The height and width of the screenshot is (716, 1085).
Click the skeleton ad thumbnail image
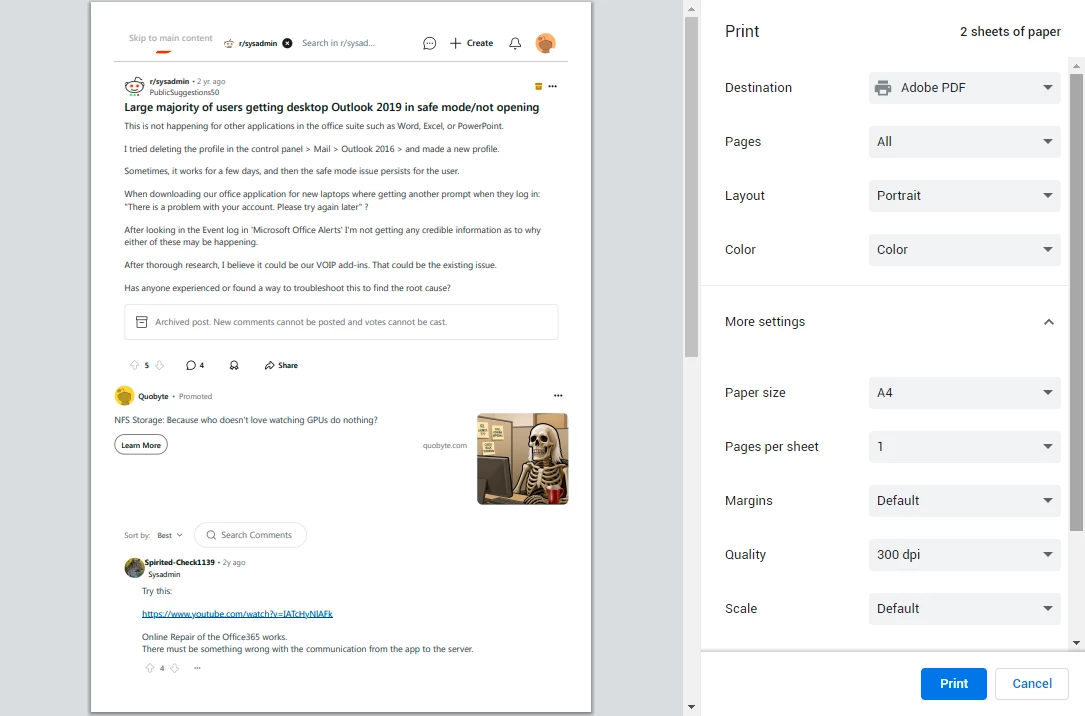point(522,459)
